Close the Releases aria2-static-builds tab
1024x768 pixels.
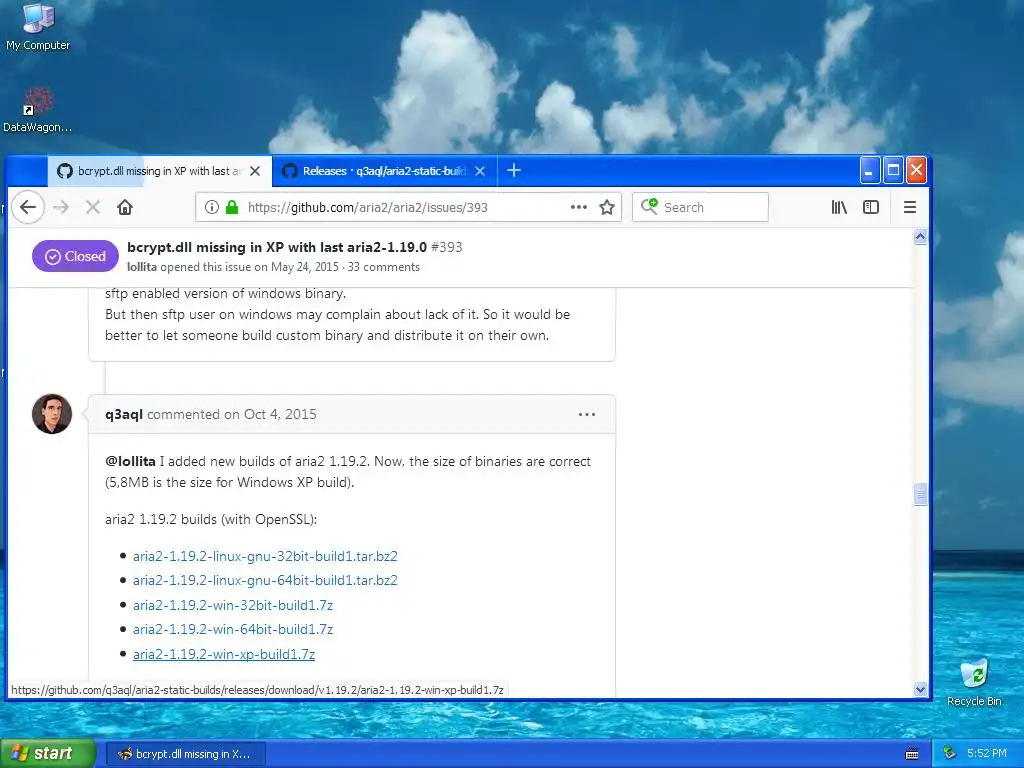(480, 171)
